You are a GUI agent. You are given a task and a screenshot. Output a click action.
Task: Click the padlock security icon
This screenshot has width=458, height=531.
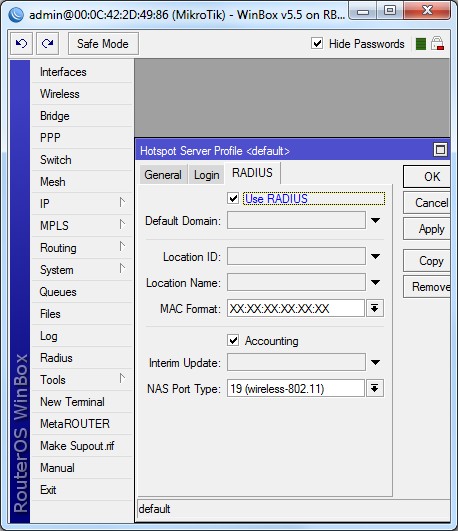click(437, 44)
